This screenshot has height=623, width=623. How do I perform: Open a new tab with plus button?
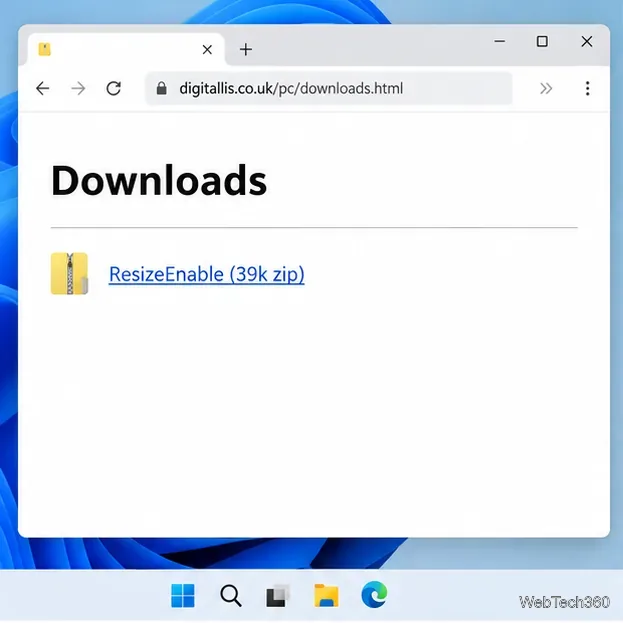point(246,49)
